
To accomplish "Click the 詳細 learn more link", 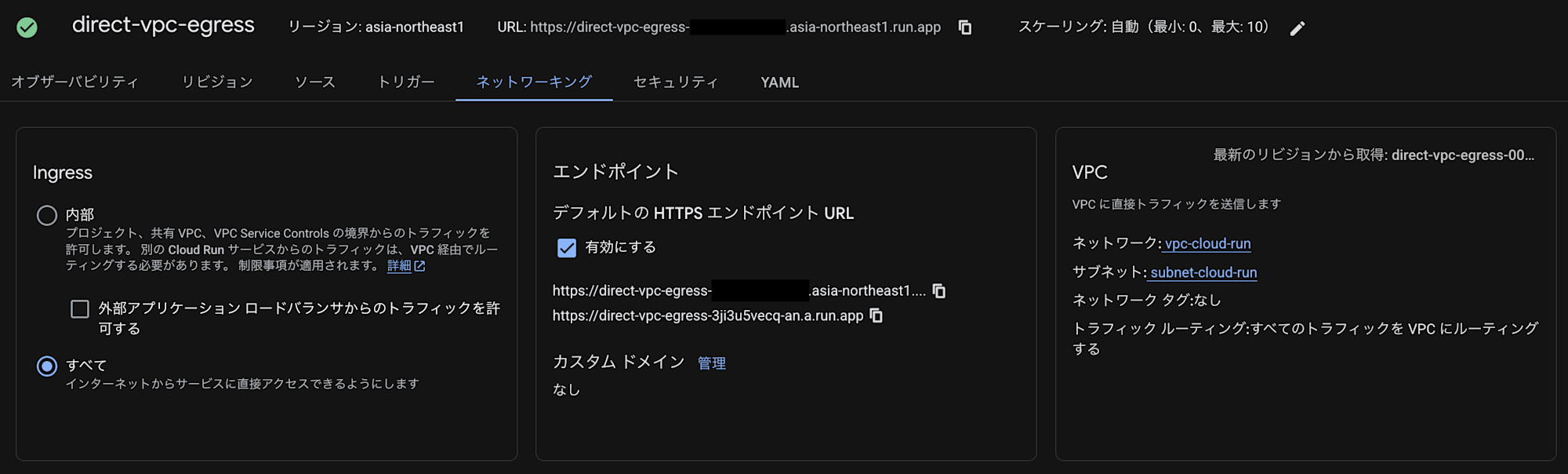I will (399, 266).
